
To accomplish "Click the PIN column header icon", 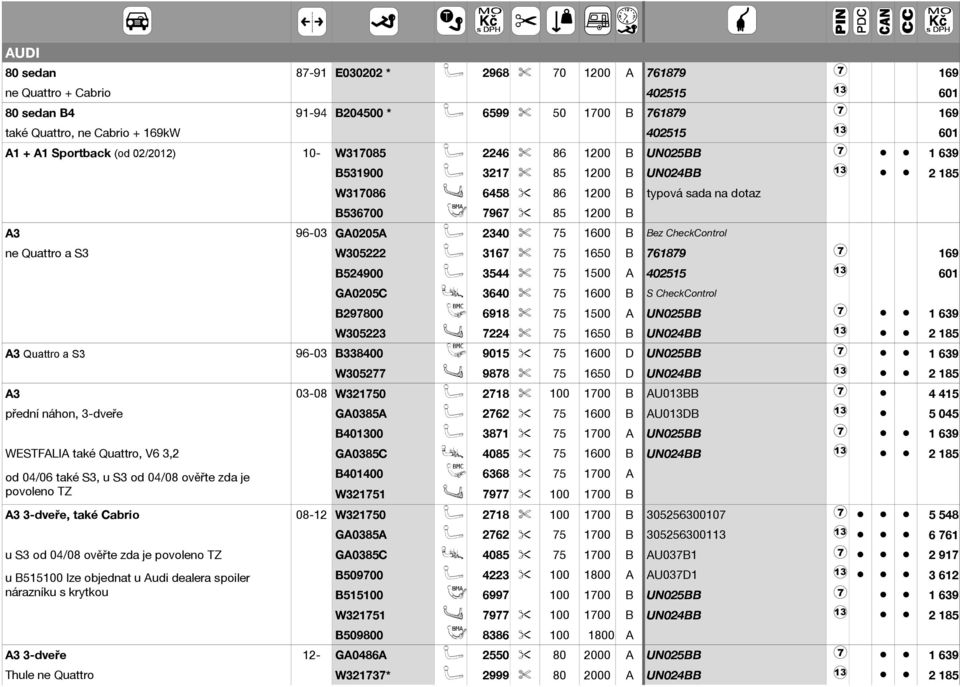I will (x=840, y=21).
